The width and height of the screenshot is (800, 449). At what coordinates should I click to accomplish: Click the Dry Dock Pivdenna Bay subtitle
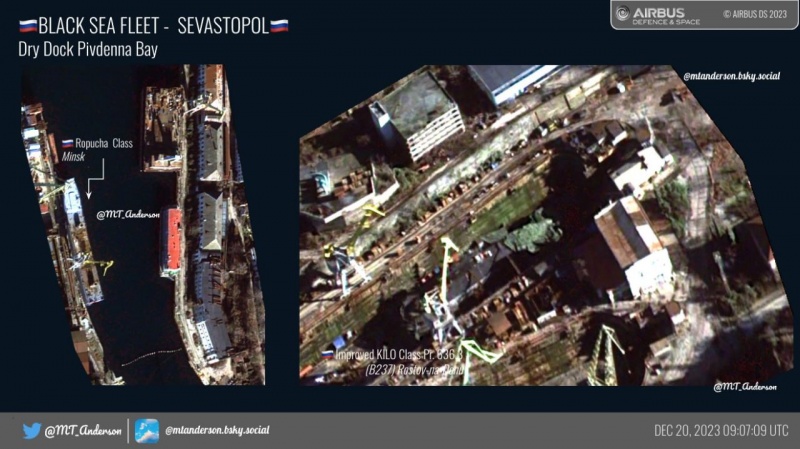pyautogui.click(x=89, y=48)
